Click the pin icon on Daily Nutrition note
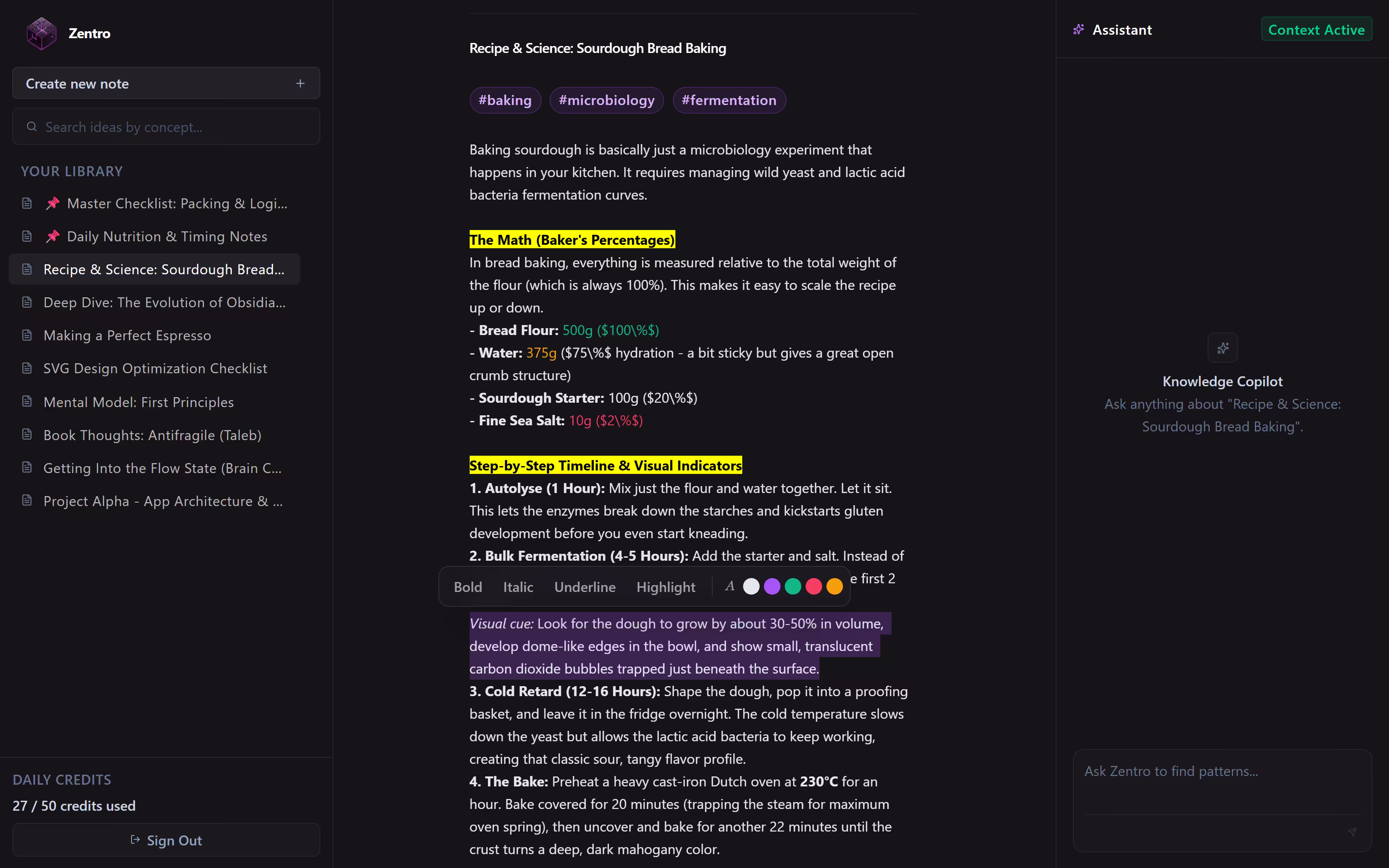This screenshot has height=868, width=1389. [x=53, y=236]
